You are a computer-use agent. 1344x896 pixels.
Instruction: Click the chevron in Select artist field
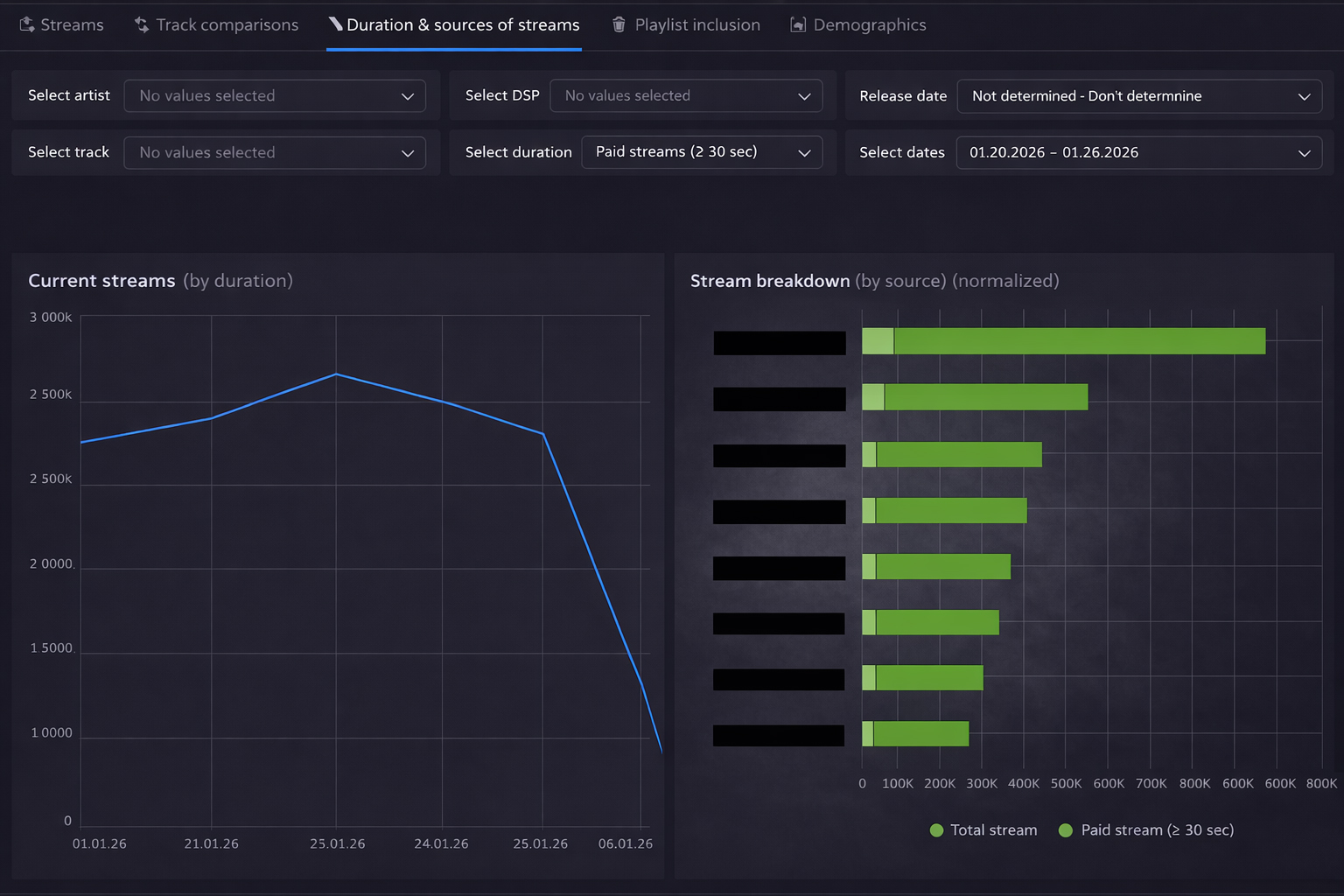coord(408,96)
